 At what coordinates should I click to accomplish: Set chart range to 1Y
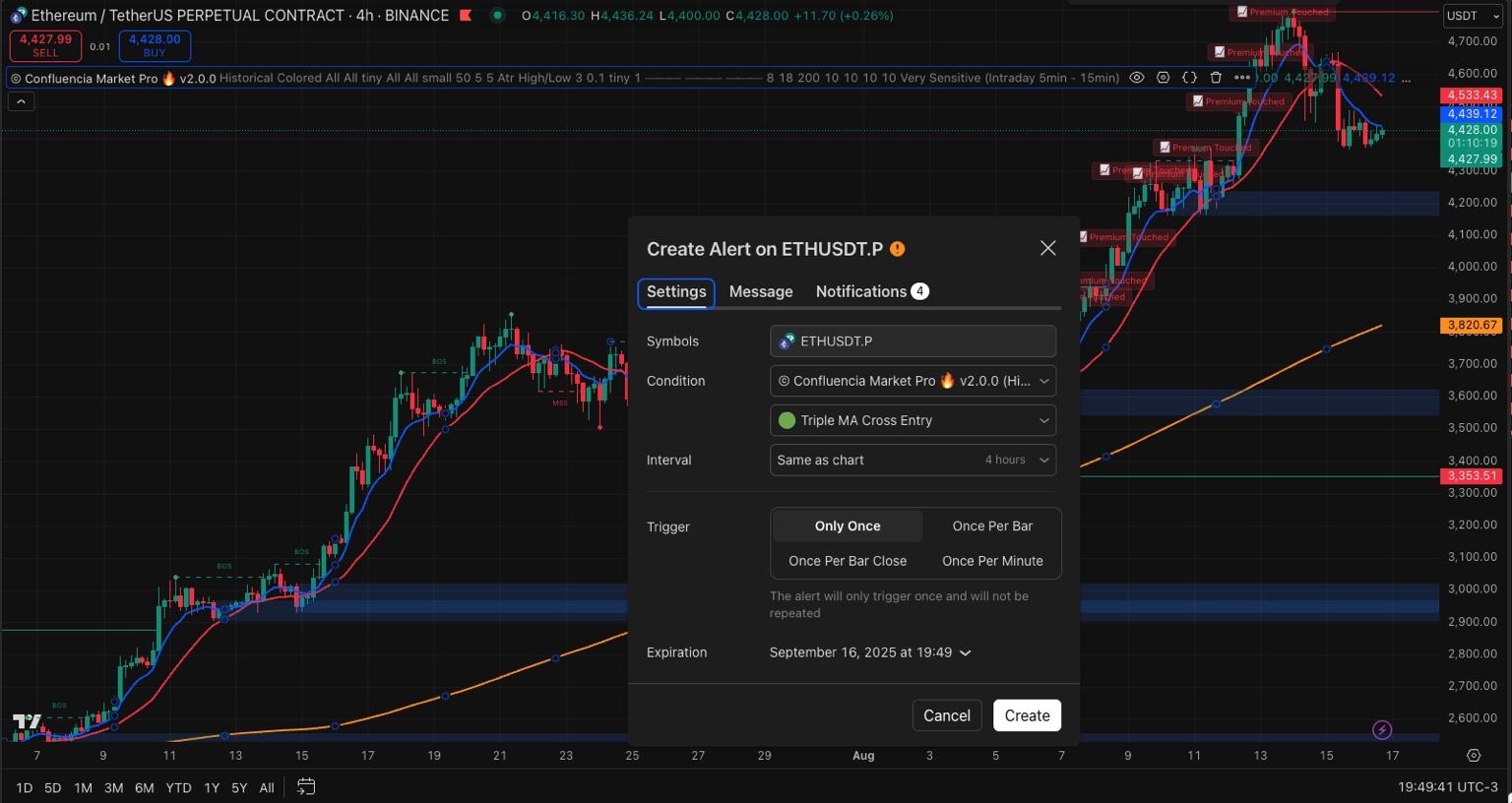[x=212, y=788]
